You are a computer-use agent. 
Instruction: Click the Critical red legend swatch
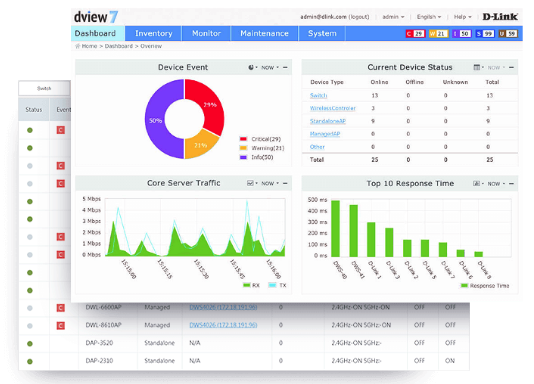243,139
